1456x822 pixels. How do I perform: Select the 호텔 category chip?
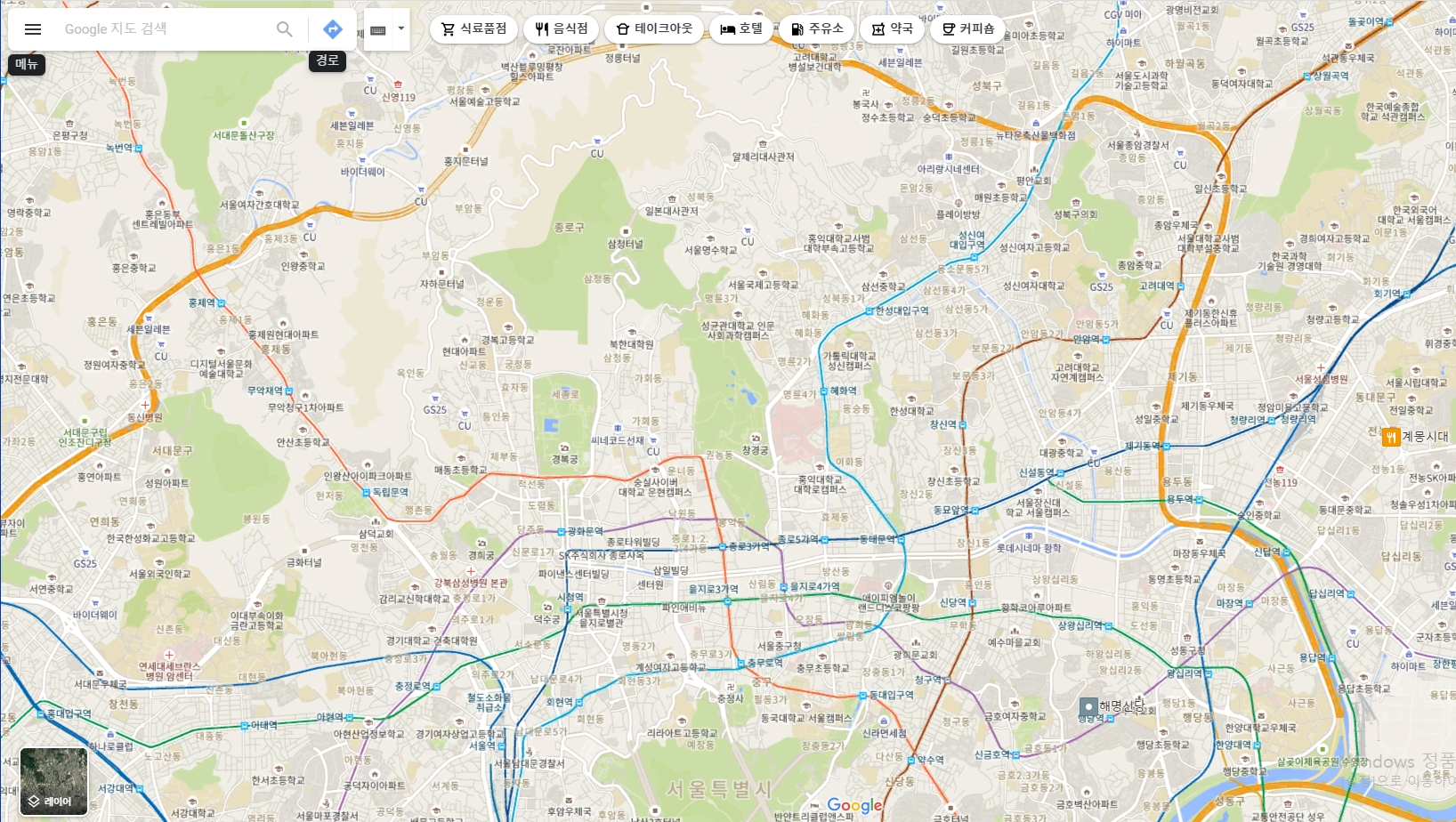[741, 29]
